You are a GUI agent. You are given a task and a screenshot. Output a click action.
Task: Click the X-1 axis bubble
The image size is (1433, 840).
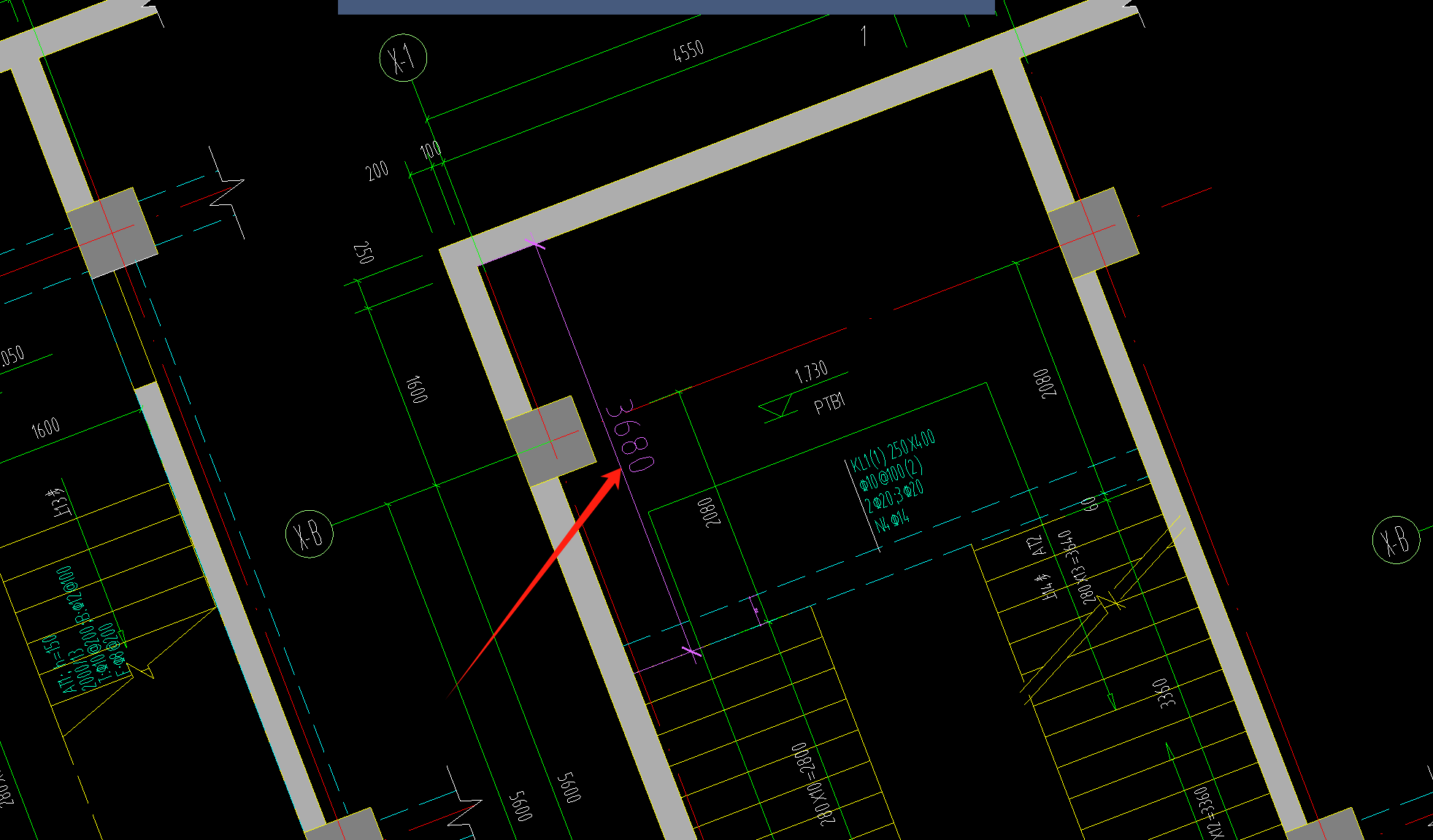403,58
